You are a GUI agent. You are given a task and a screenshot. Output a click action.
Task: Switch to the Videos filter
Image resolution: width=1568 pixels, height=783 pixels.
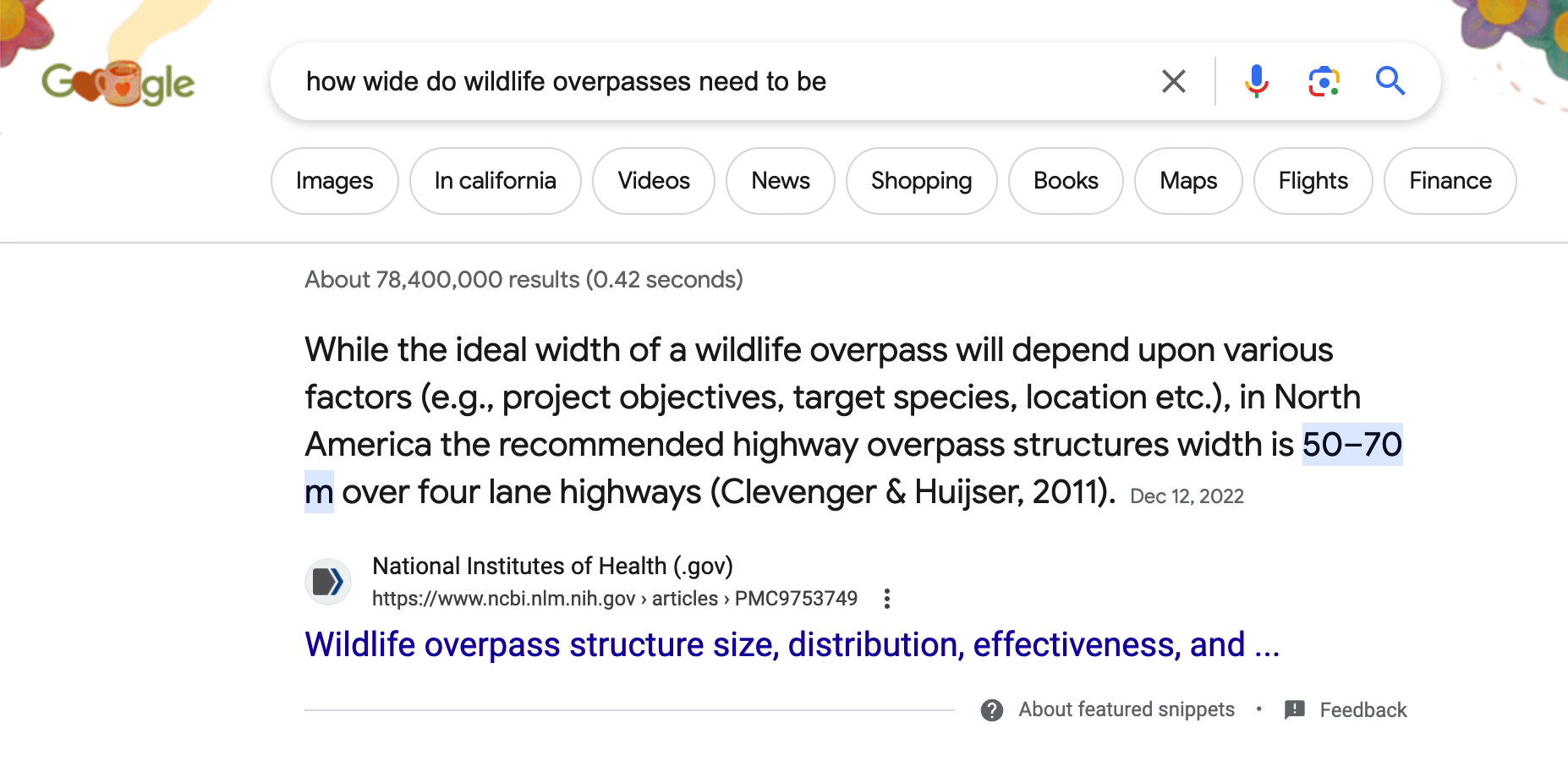[654, 181]
